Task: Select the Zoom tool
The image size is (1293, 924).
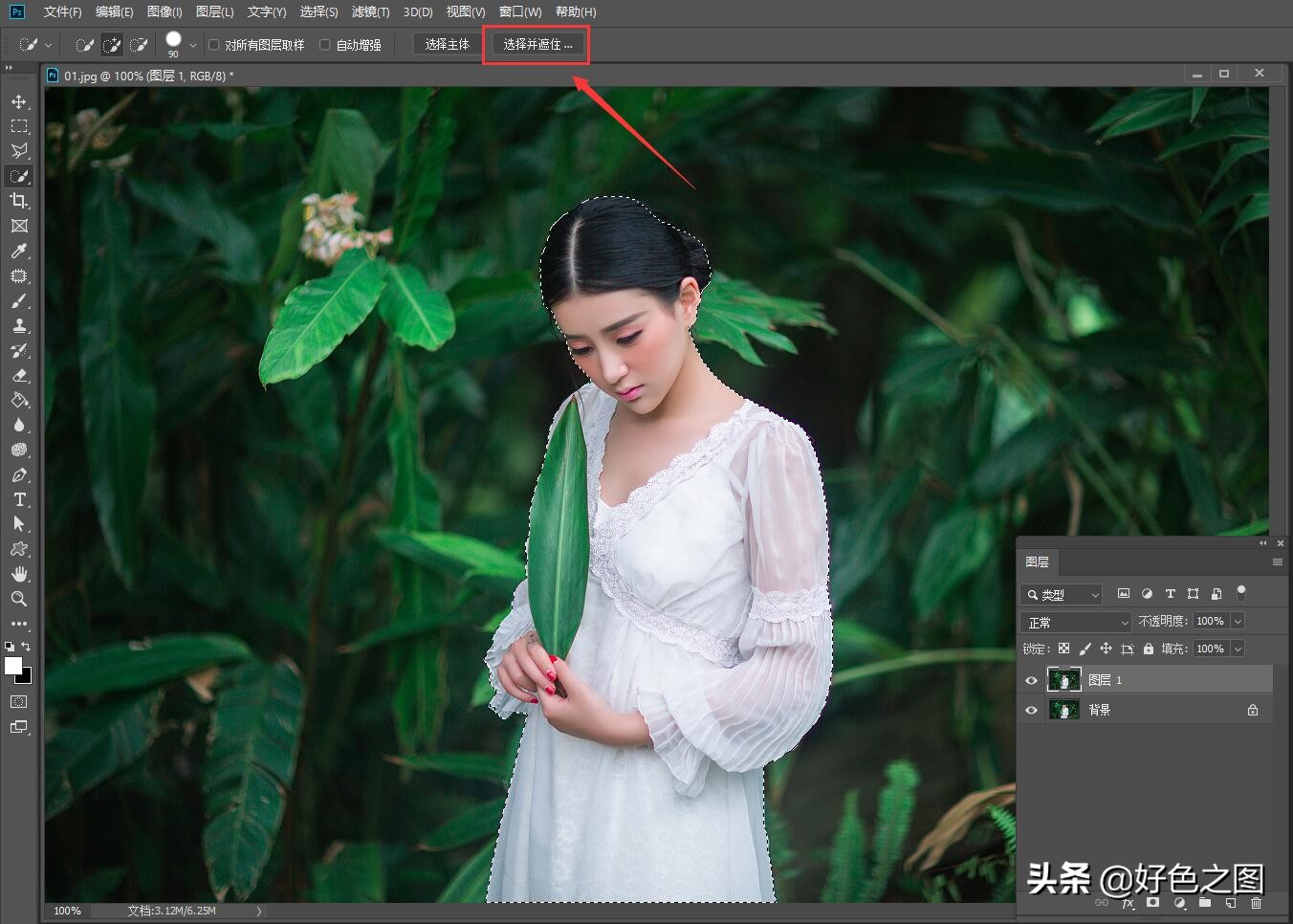Action: (19, 599)
